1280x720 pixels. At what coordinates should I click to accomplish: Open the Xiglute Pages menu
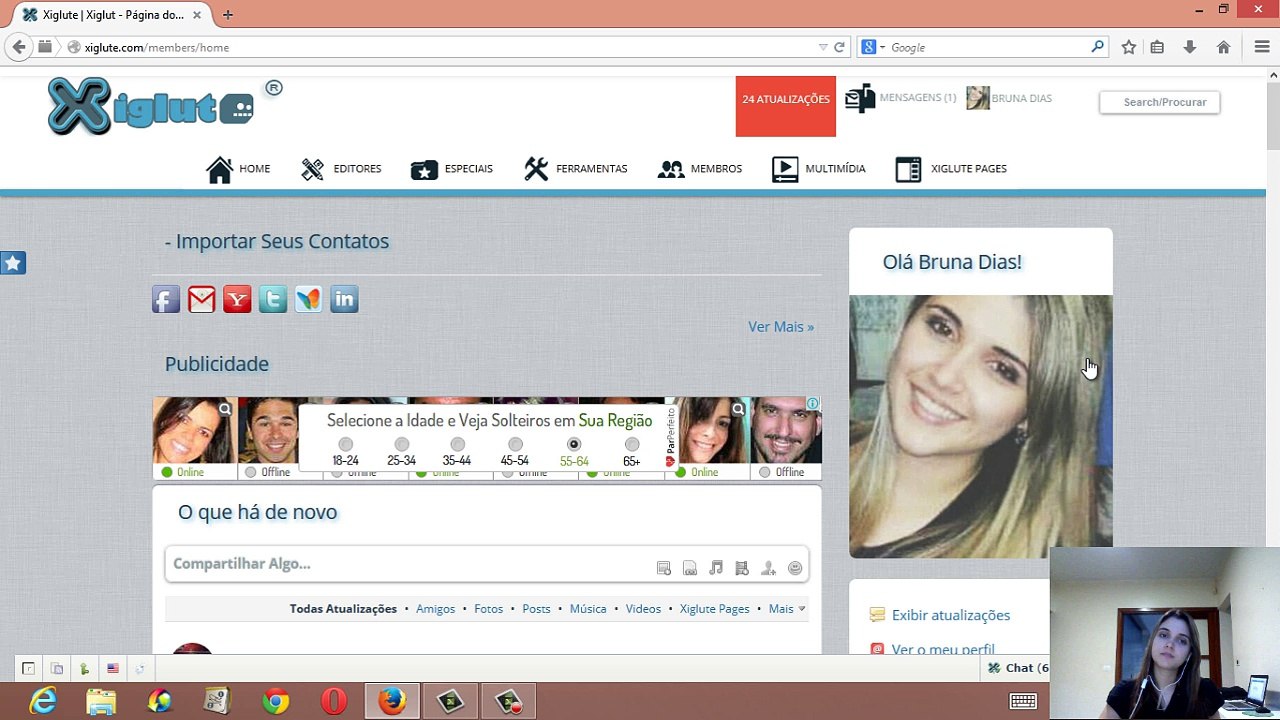click(951, 169)
